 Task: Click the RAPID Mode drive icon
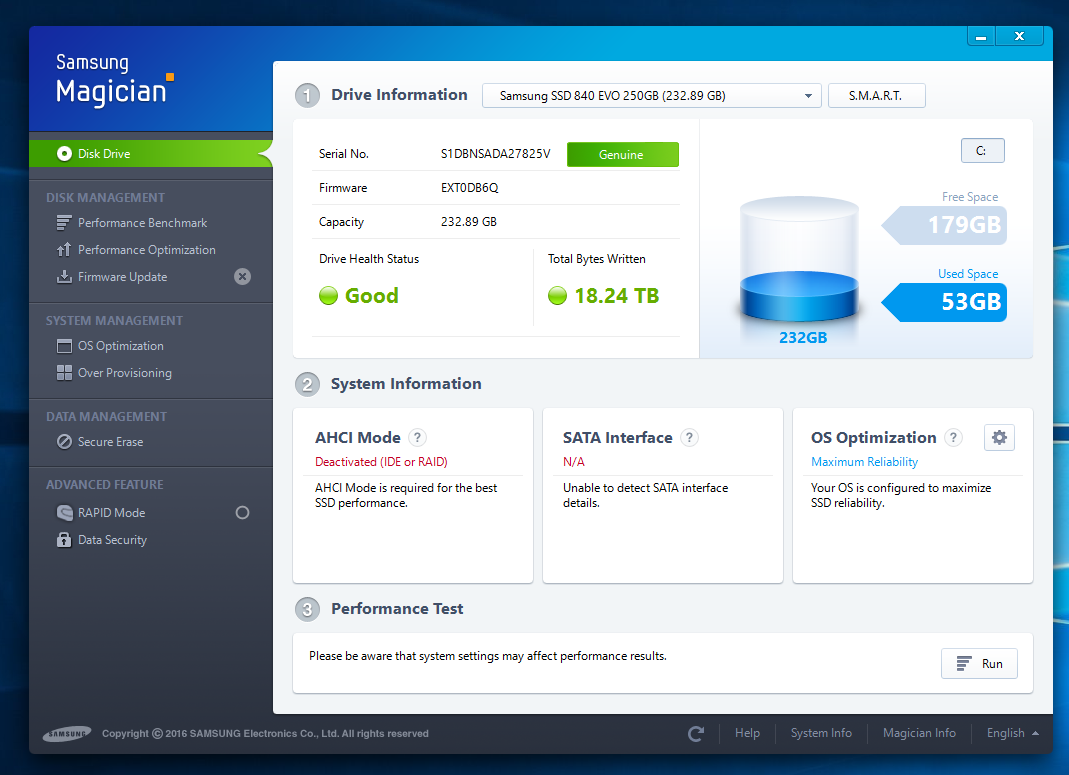pyautogui.click(x=64, y=513)
